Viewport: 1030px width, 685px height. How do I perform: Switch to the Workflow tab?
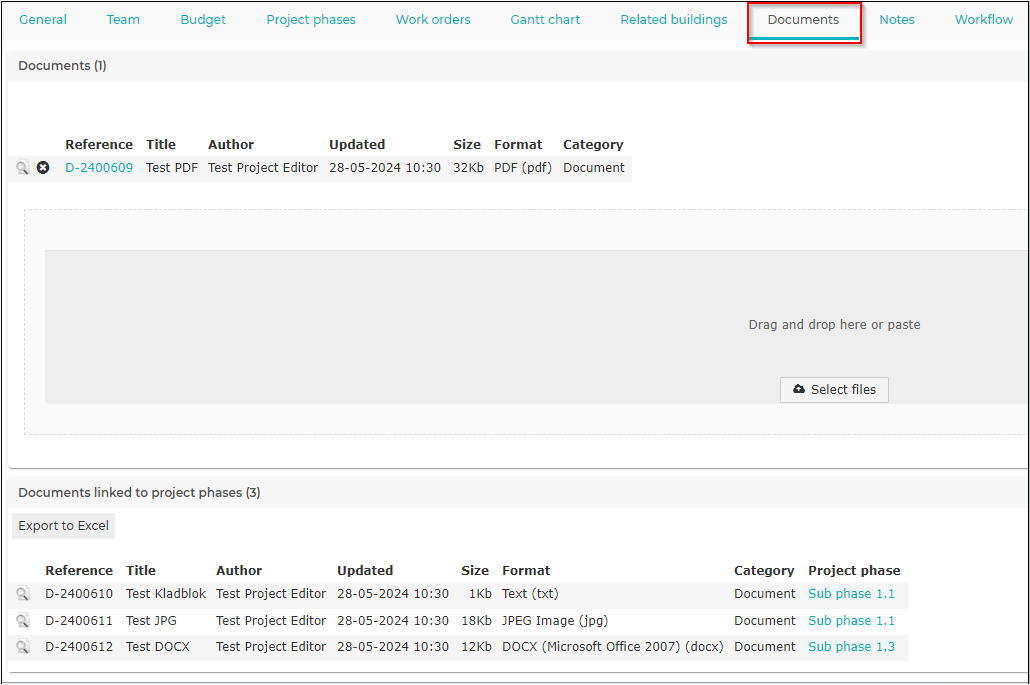(x=983, y=20)
